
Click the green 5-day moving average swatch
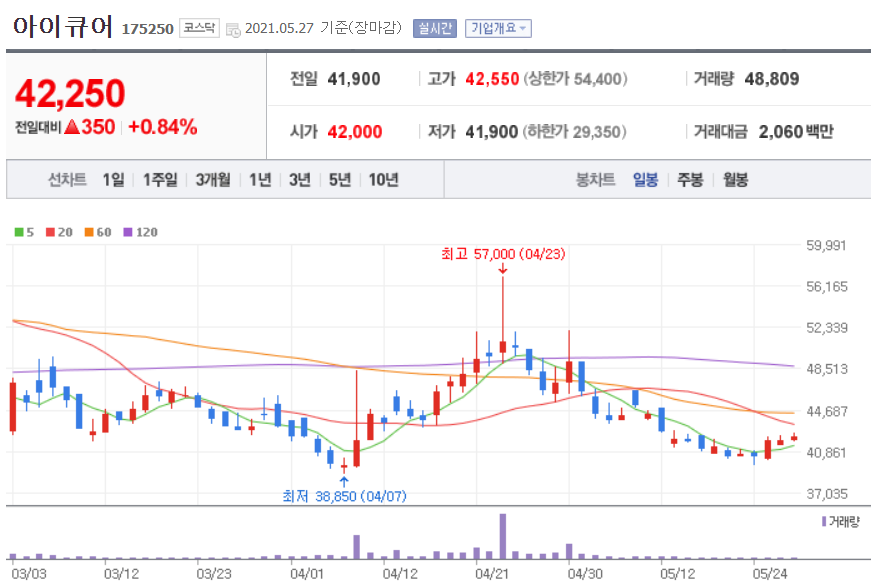tap(19, 232)
